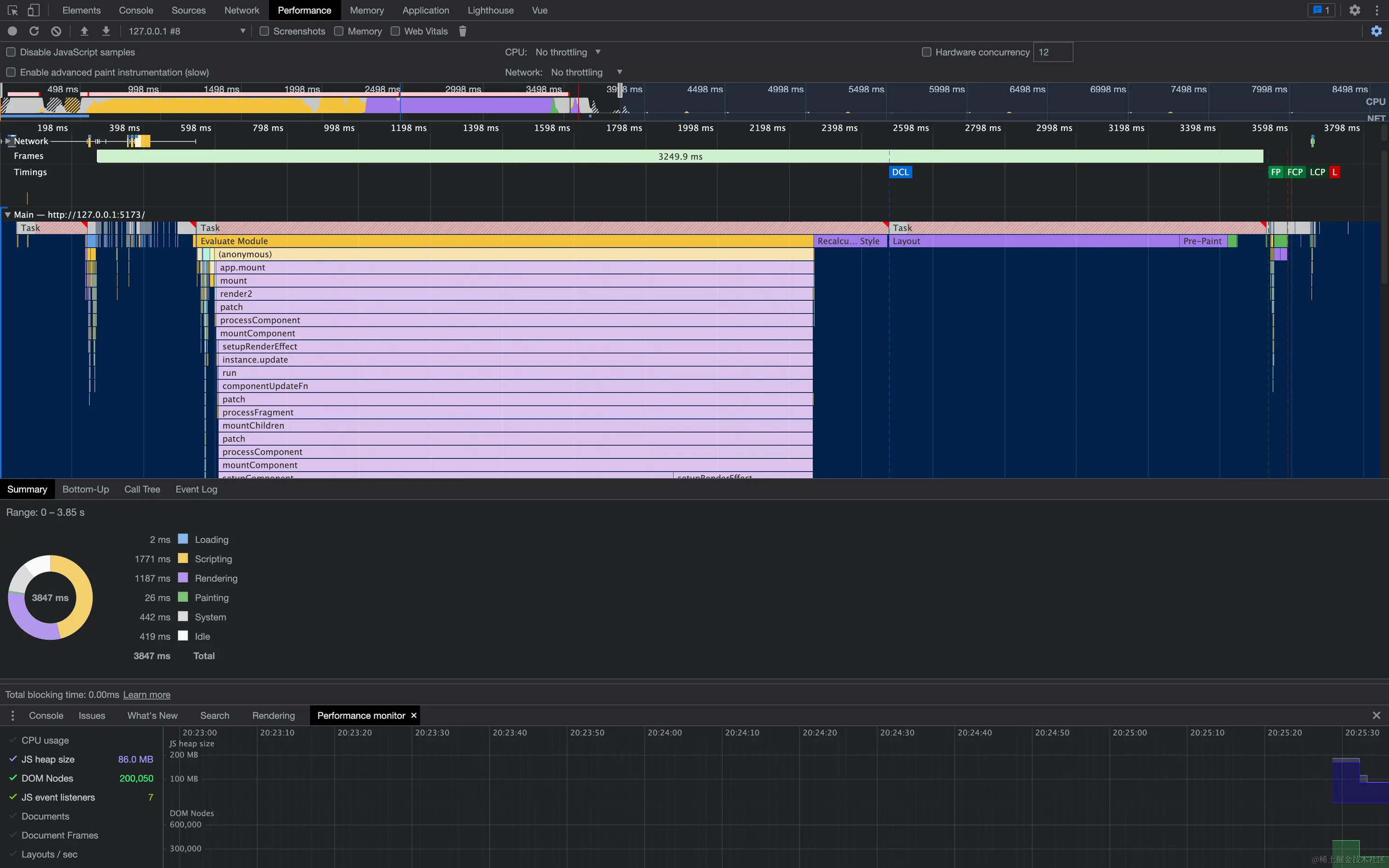Switch to the Call Tree tab
Viewport: 1389px width, 868px height.
tap(142, 489)
